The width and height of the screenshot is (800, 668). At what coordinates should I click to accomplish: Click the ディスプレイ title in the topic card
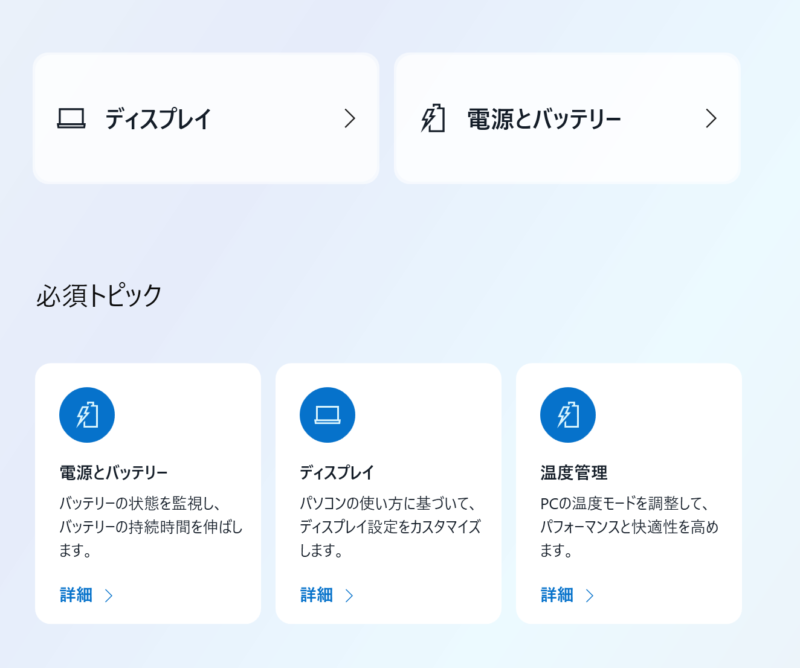[x=337, y=472]
